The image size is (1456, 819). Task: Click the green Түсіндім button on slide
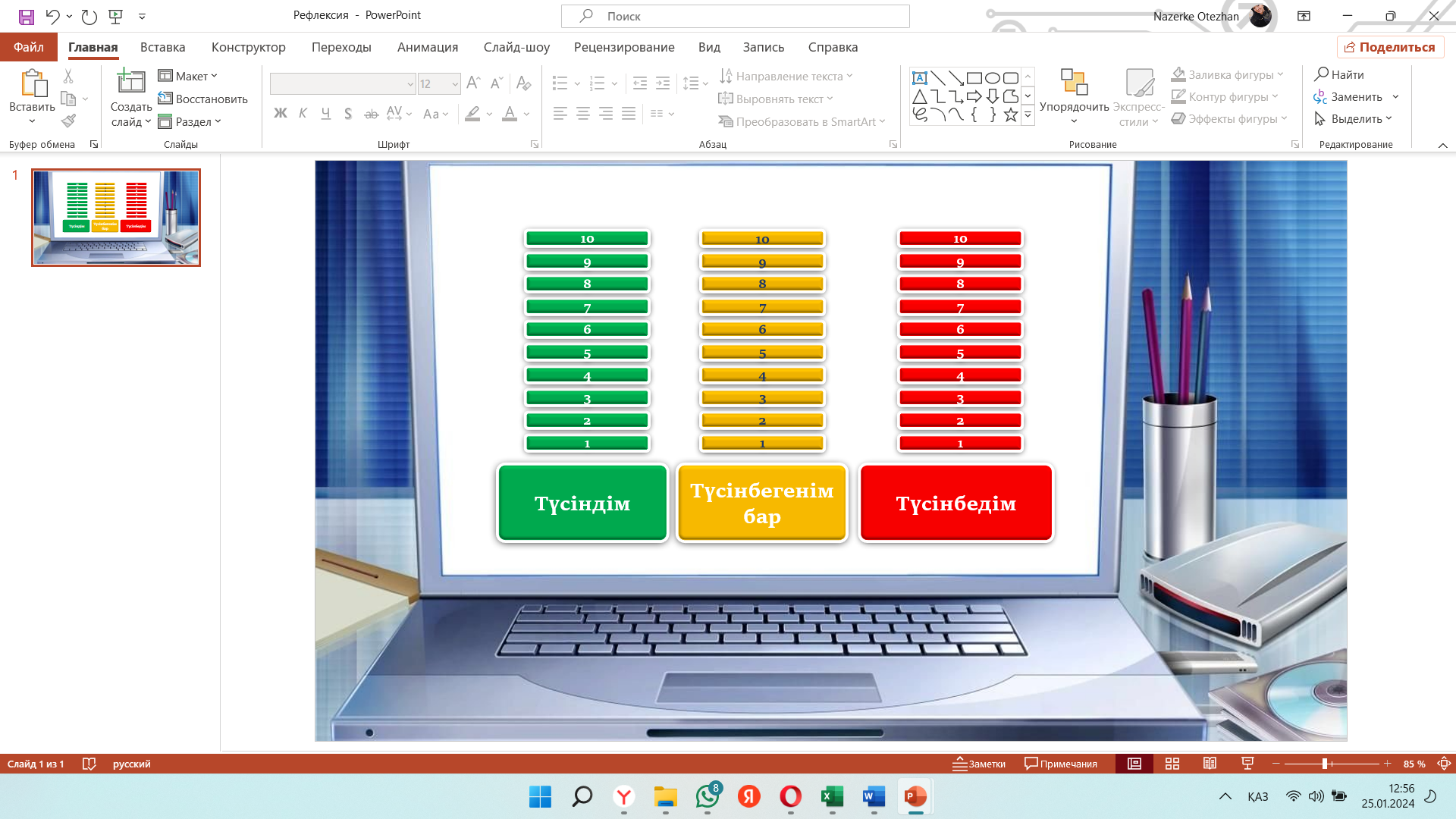pyautogui.click(x=582, y=504)
